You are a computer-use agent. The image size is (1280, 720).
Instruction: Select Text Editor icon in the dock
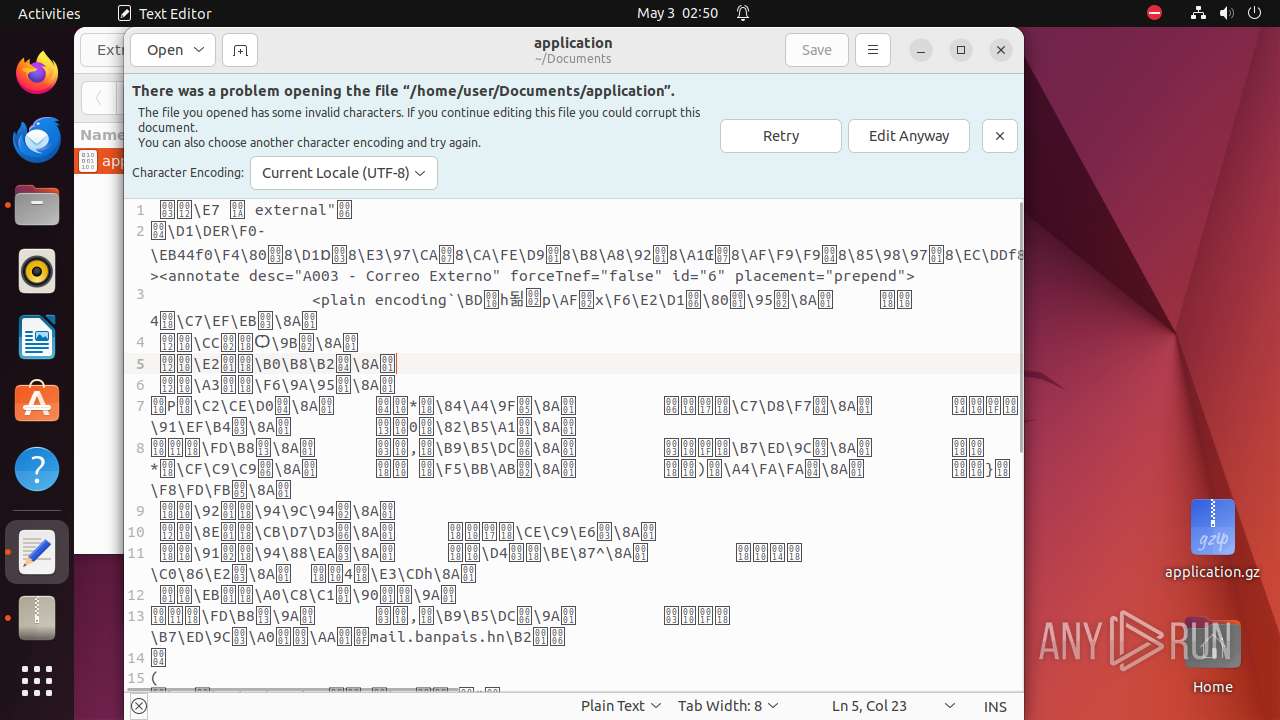coord(37,552)
